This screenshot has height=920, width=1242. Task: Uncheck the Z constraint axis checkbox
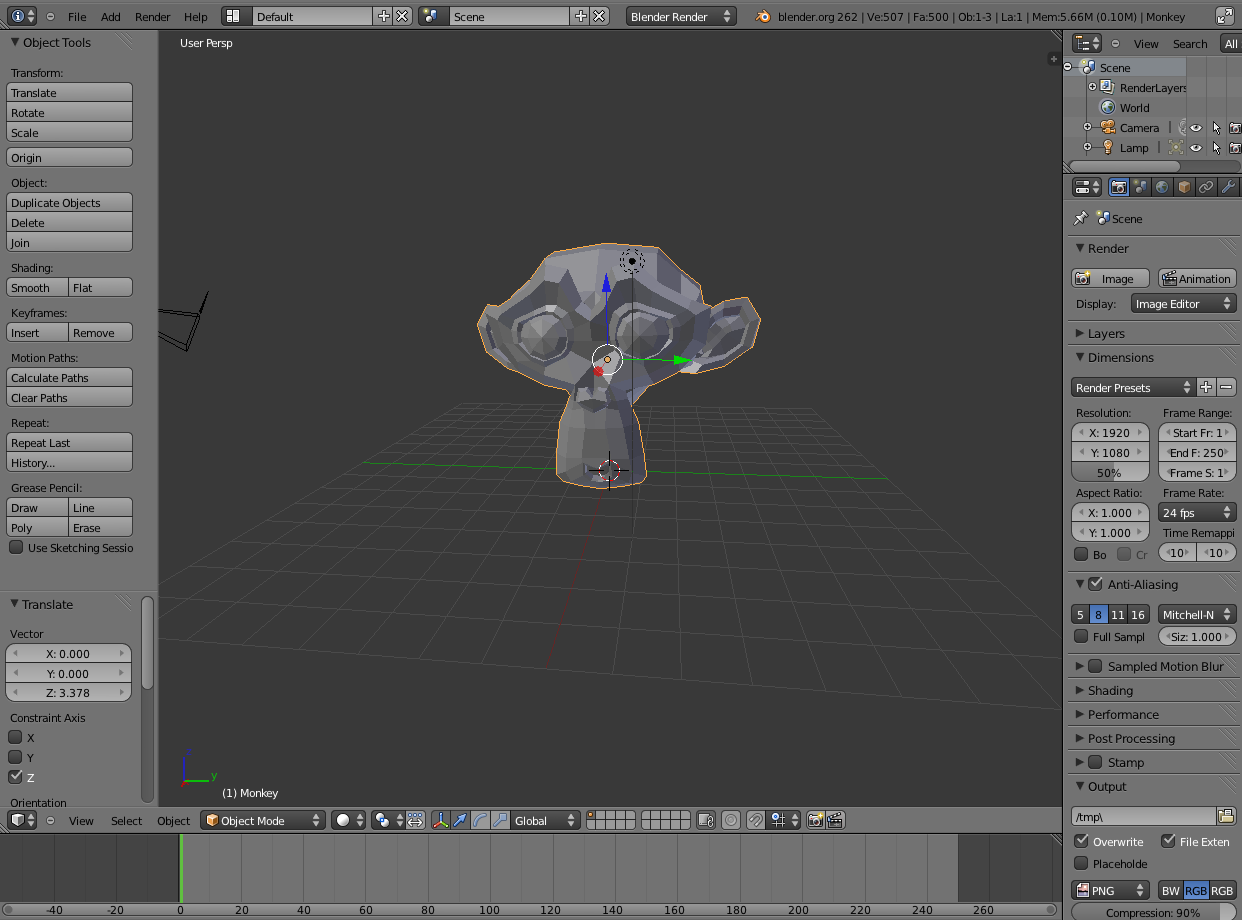pos(15,777)
